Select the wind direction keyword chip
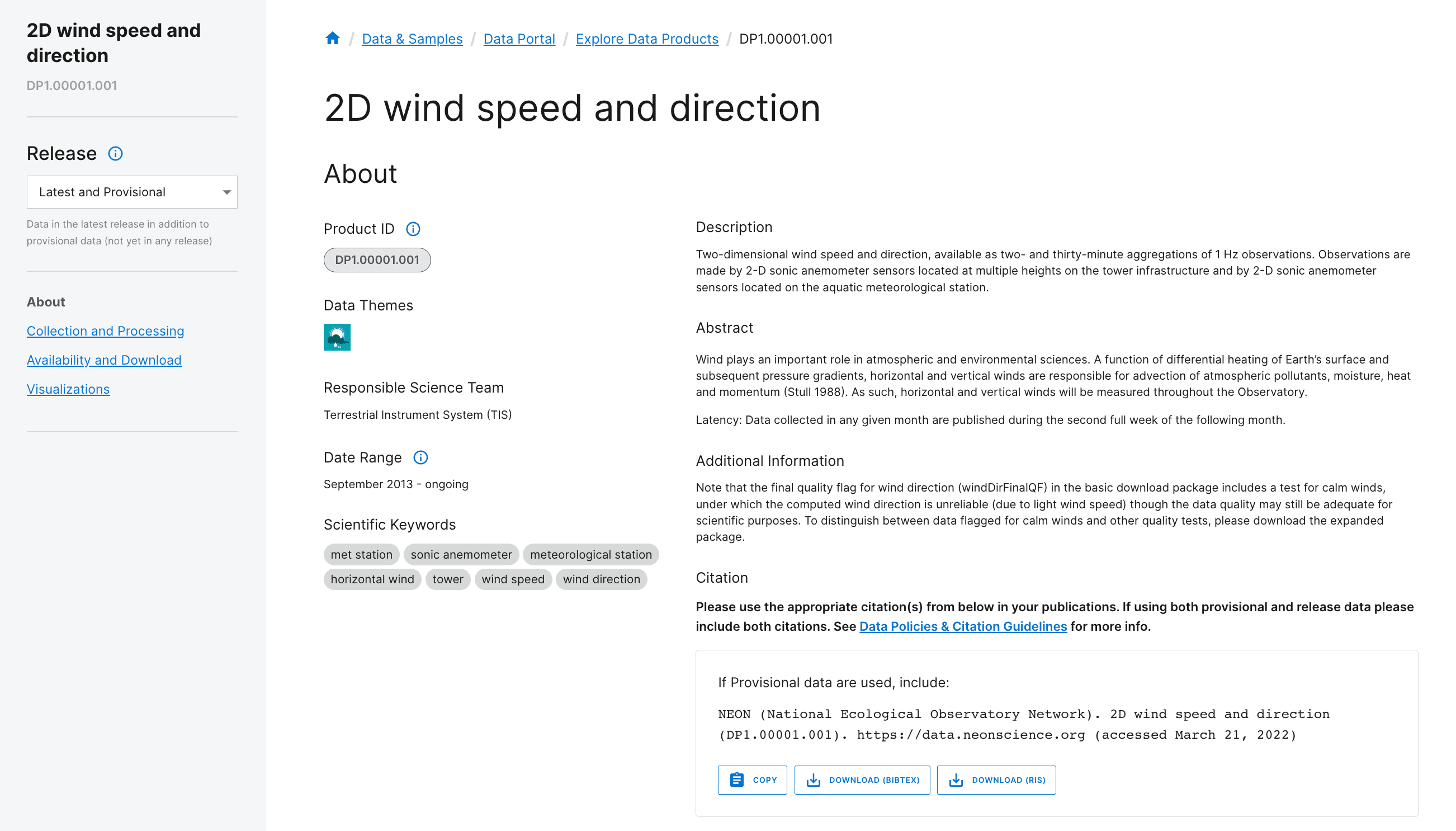The image size is (1456, 831). 601,579
